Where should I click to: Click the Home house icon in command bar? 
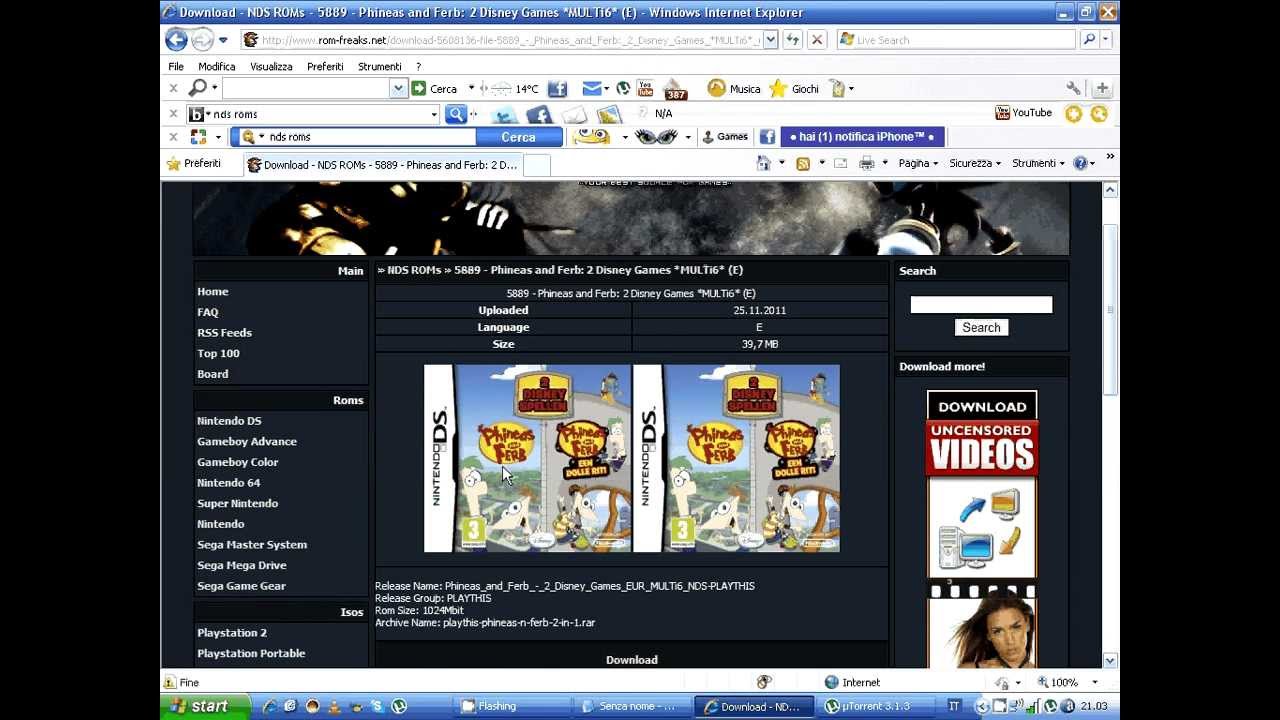[764, 163]
